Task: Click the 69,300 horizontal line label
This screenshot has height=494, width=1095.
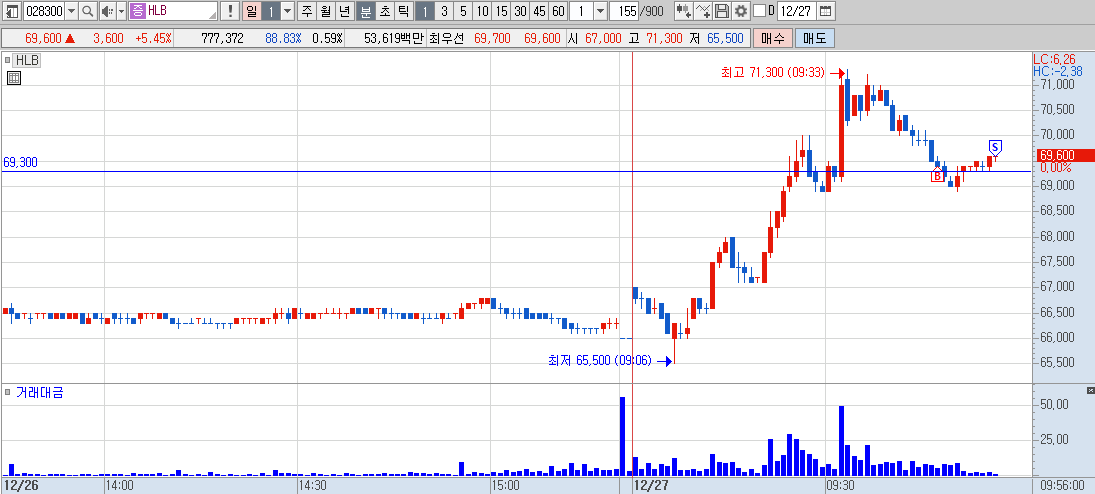Action: point(20,162)
